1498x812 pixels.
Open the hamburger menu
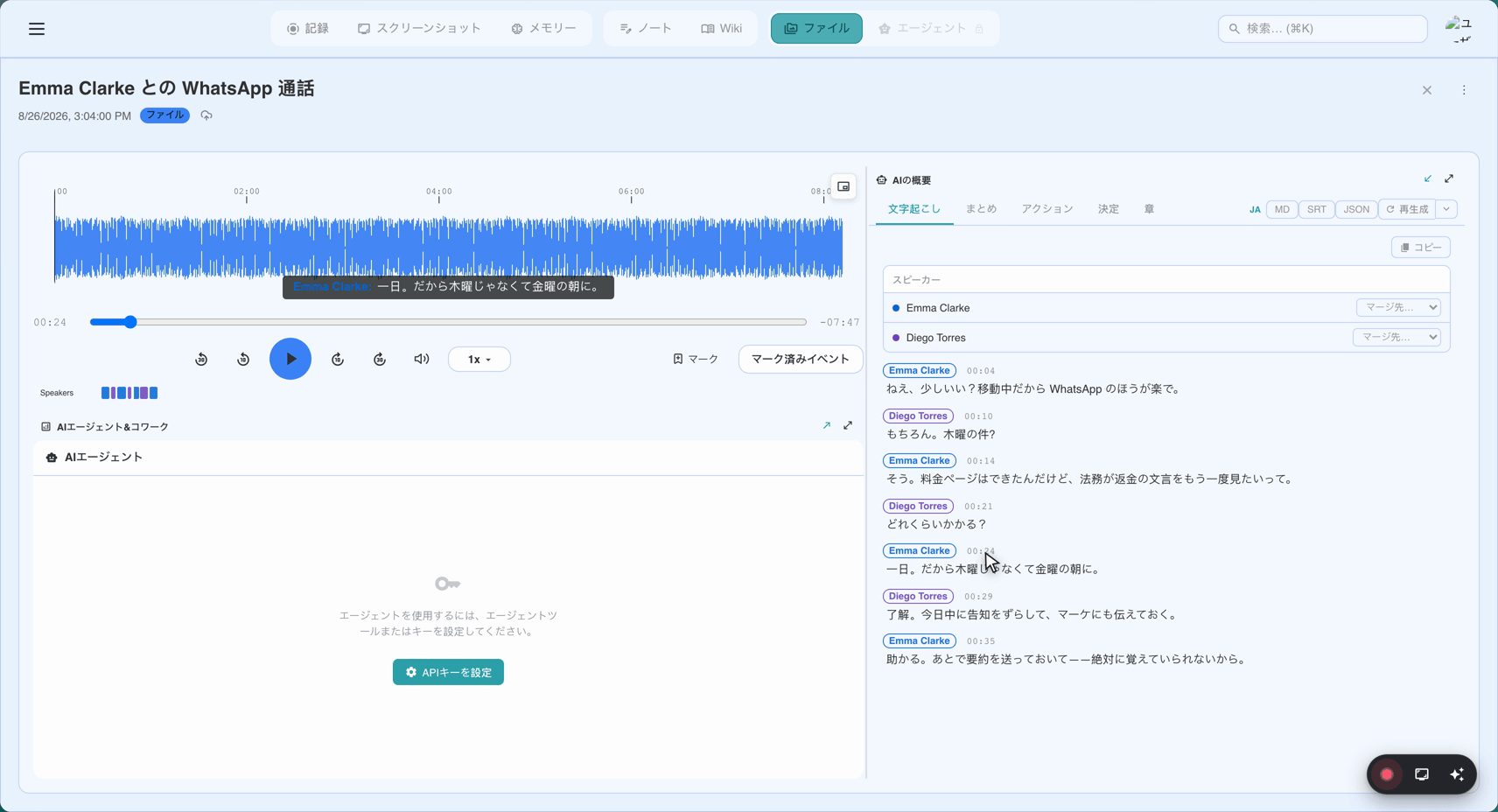point(37,29)
